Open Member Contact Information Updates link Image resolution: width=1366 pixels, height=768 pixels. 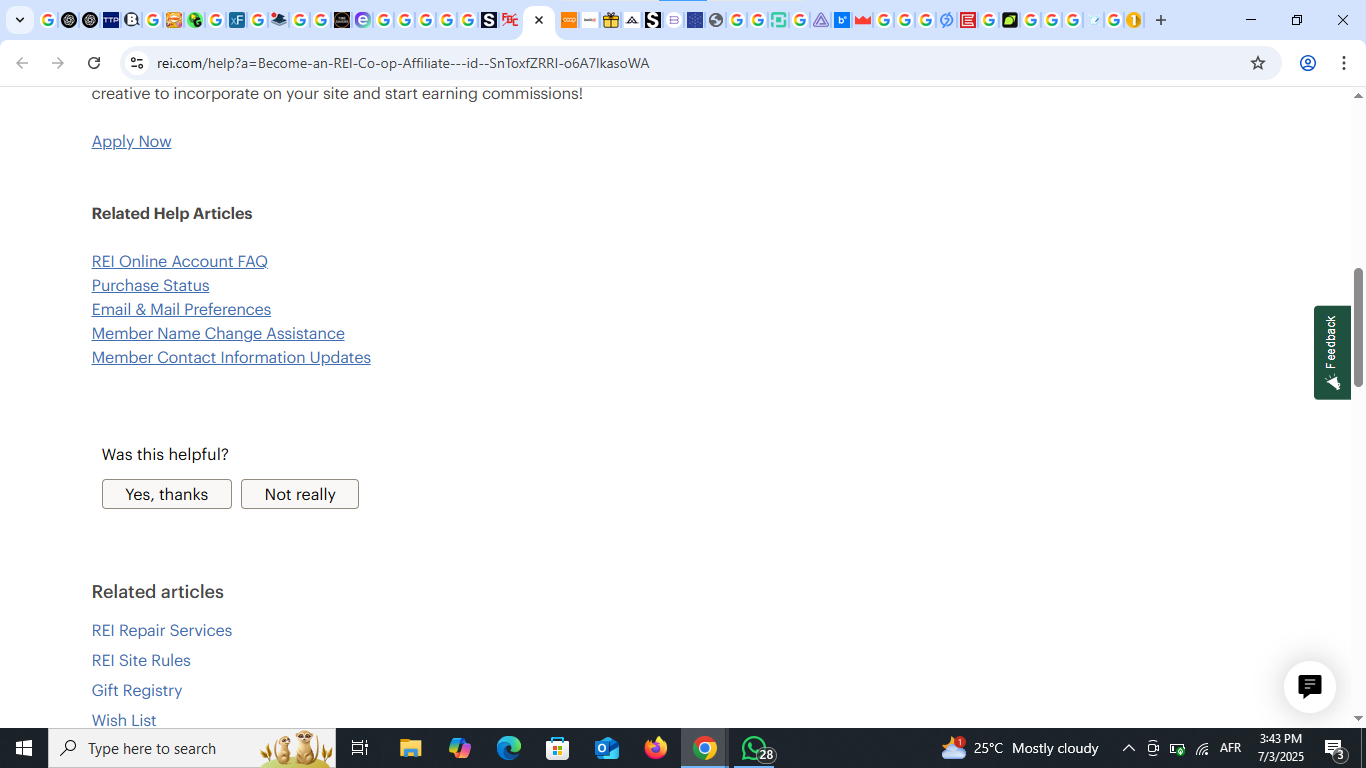(x=231, y=357)
